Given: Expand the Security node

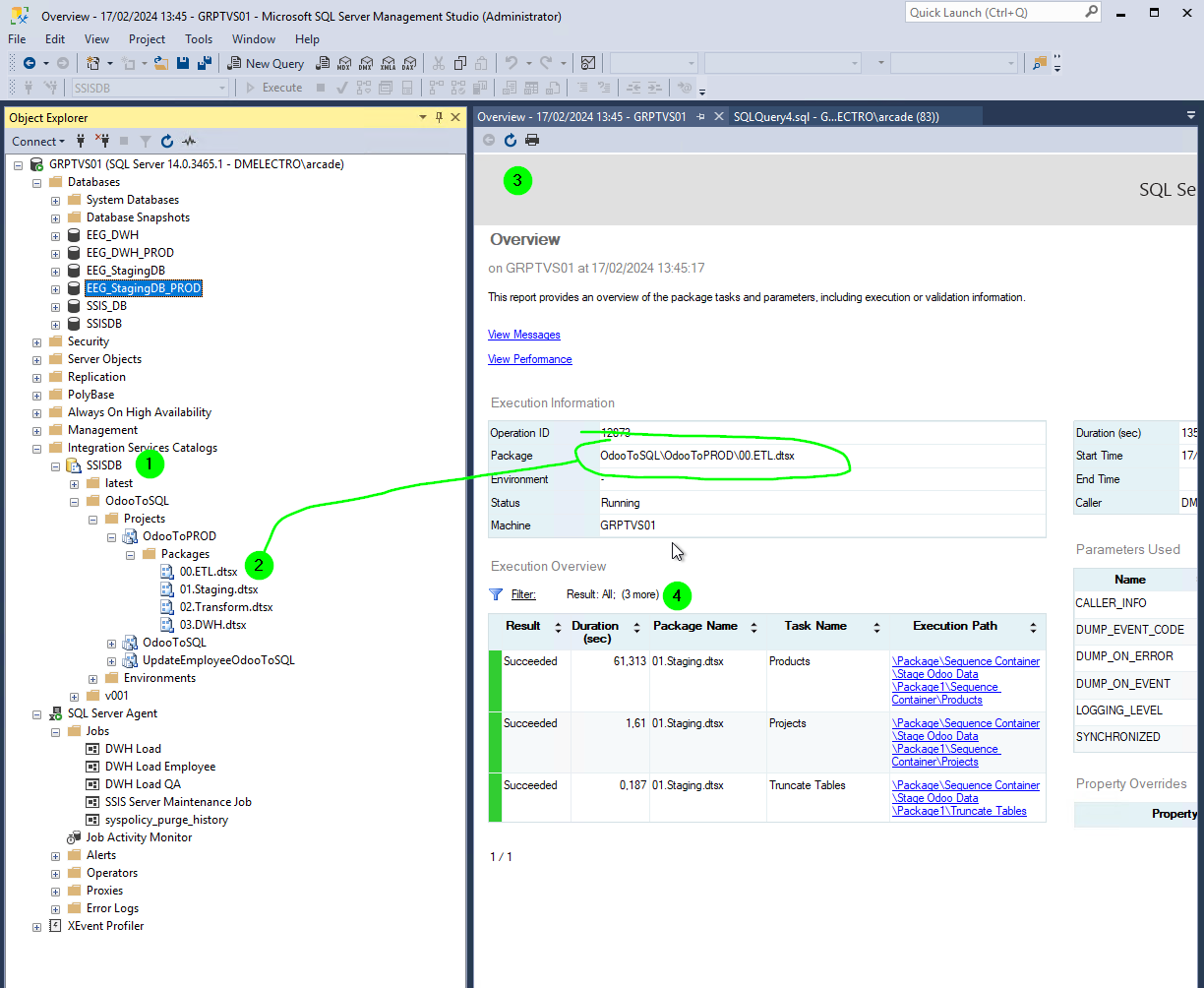Looking at the screenshot, I should point(37,341).
